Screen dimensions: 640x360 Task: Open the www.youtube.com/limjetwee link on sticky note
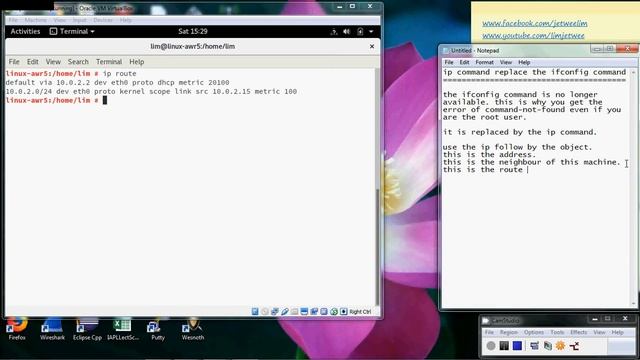tap(533, 36)
